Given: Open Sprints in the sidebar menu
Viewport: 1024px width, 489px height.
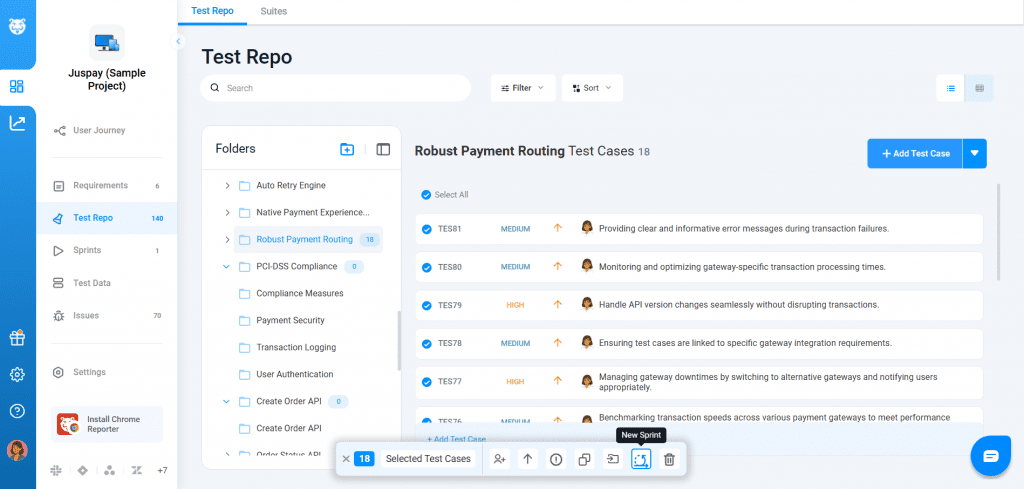Looking at the screenshot, I should pyautogui.click(x=87, y=250).
